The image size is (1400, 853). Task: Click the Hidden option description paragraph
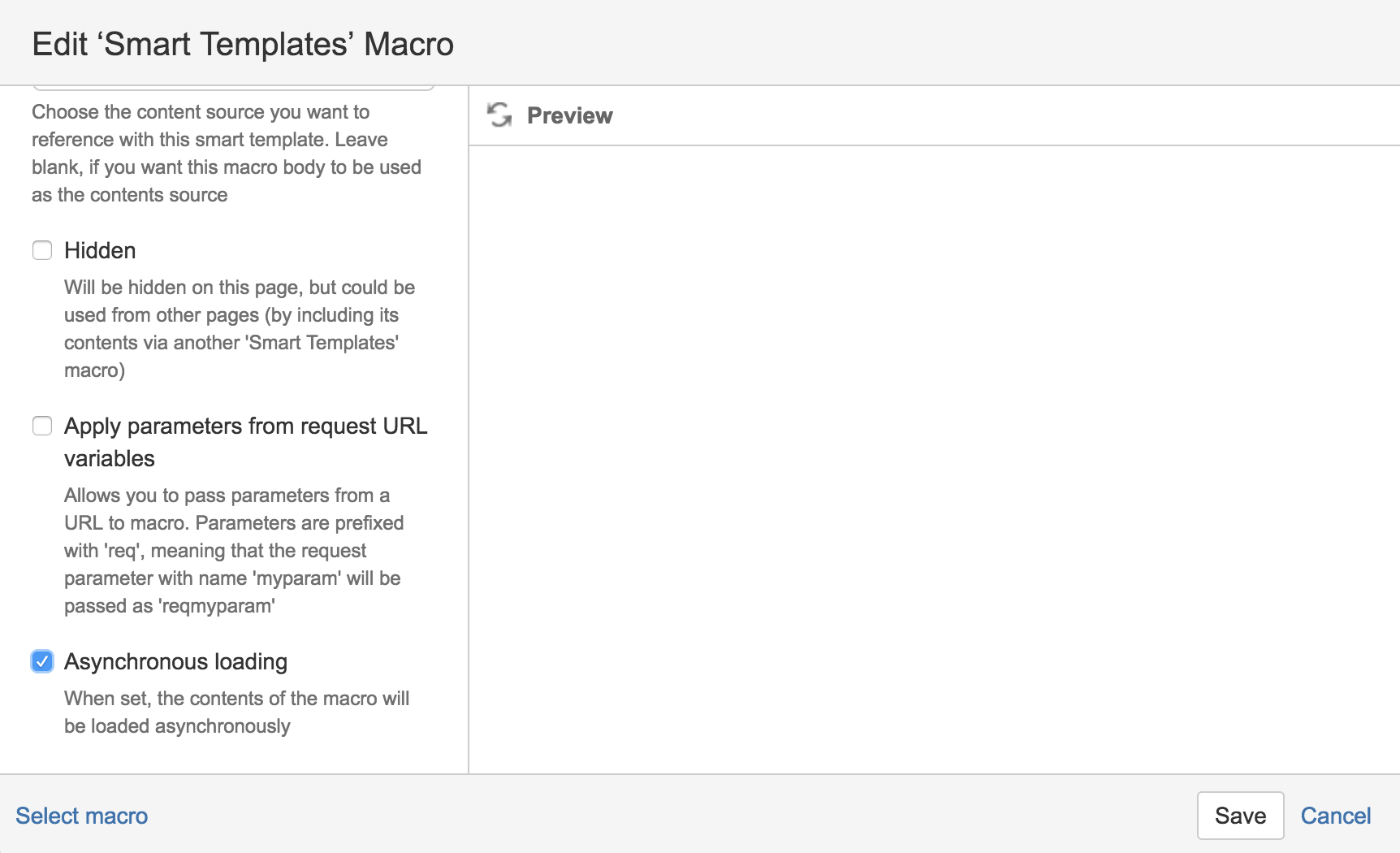[x=240, y=329]
